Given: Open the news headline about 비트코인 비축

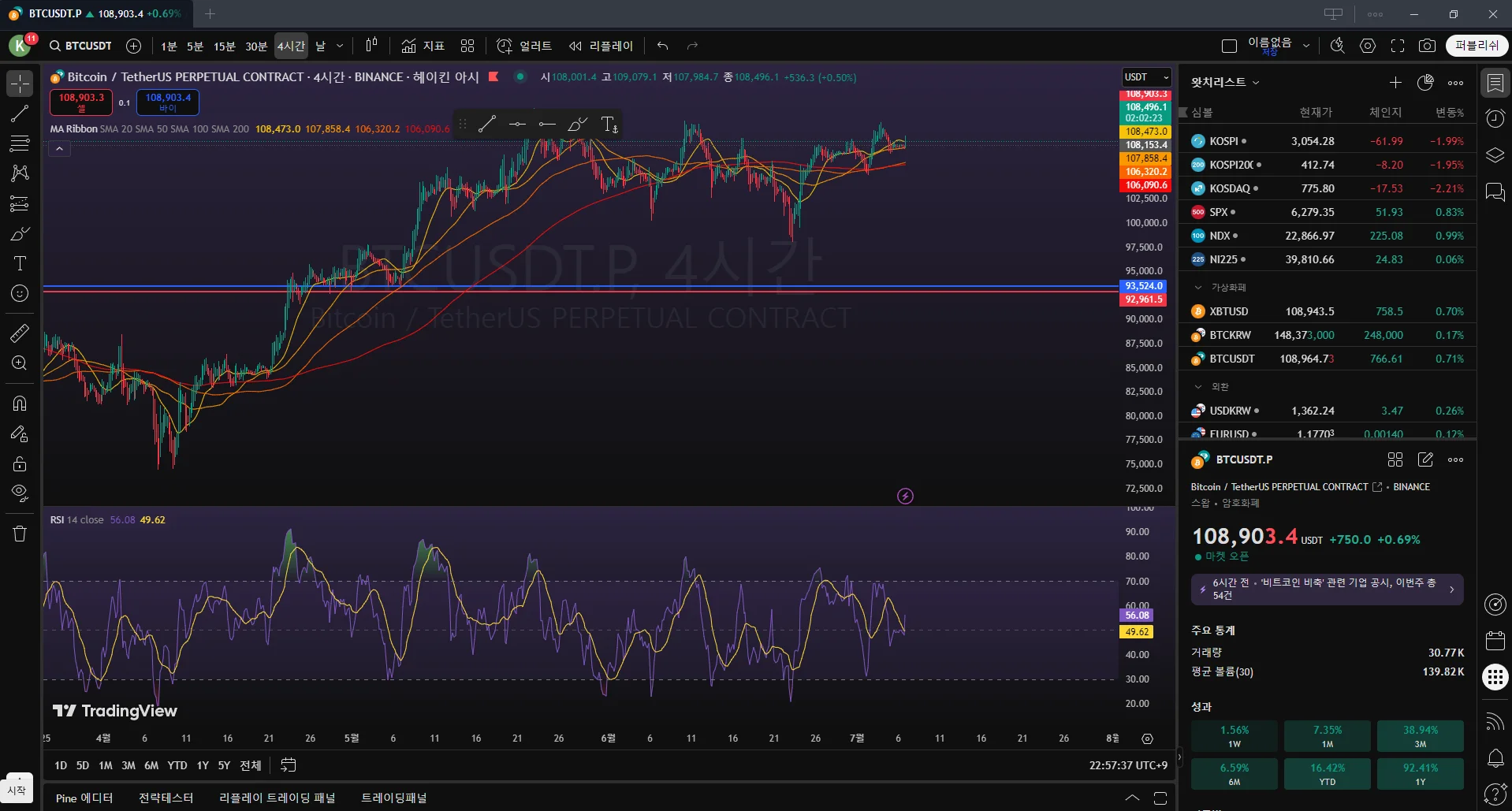Looking at the screenshot, I should (x=1328, y=590).
